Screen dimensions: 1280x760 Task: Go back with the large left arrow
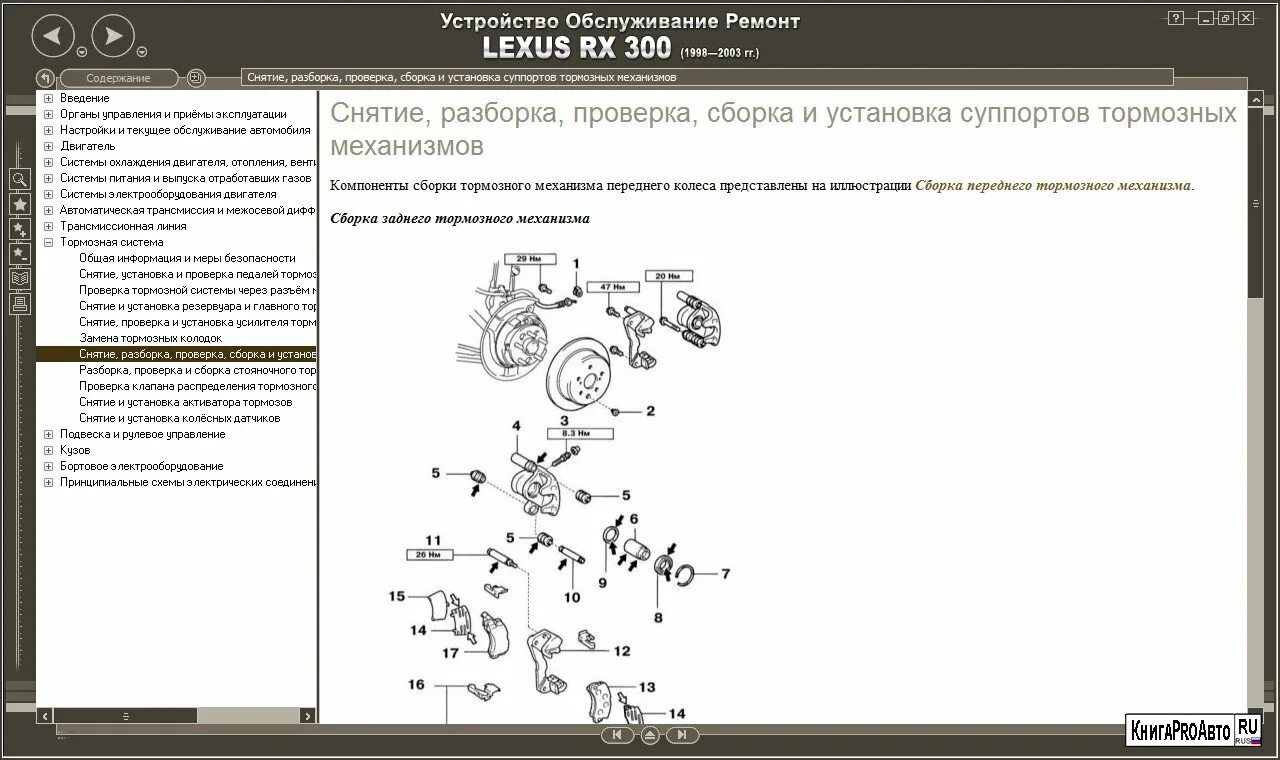[x=53, y=37]
